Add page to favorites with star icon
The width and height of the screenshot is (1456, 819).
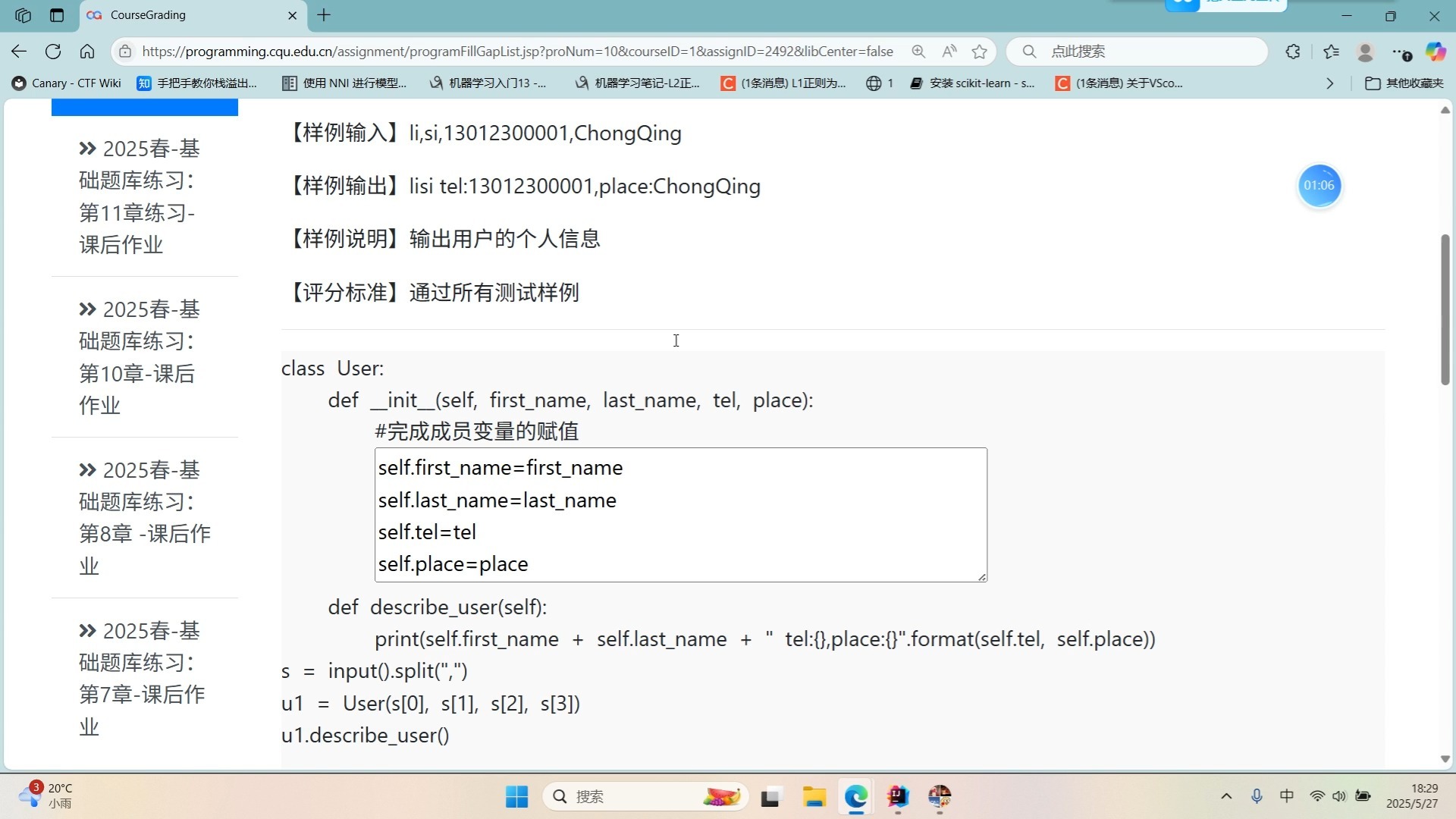[x=980, y=52]
